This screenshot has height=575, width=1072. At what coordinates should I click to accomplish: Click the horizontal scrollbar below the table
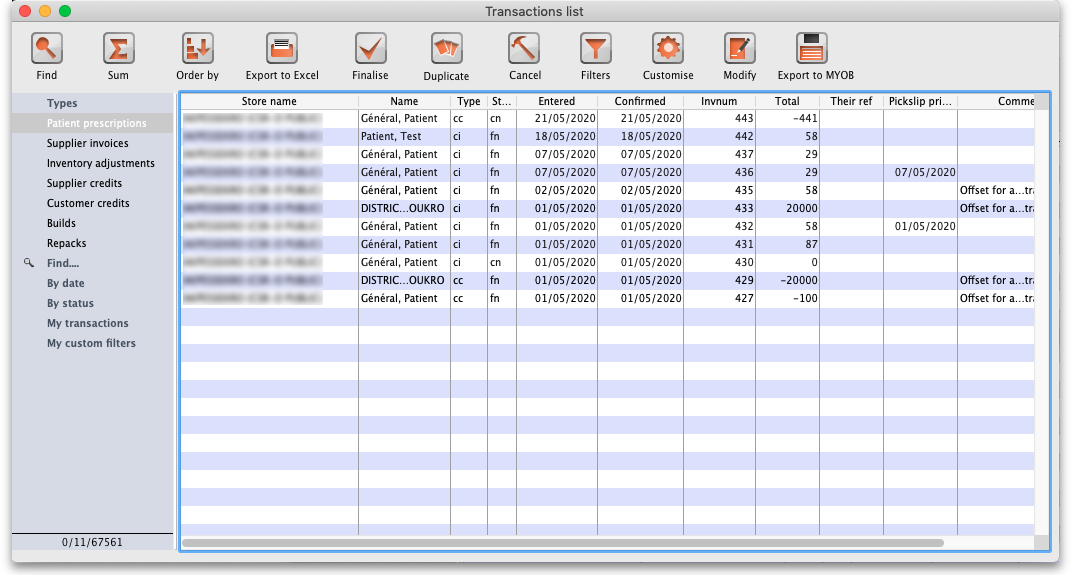pos(562,543)
